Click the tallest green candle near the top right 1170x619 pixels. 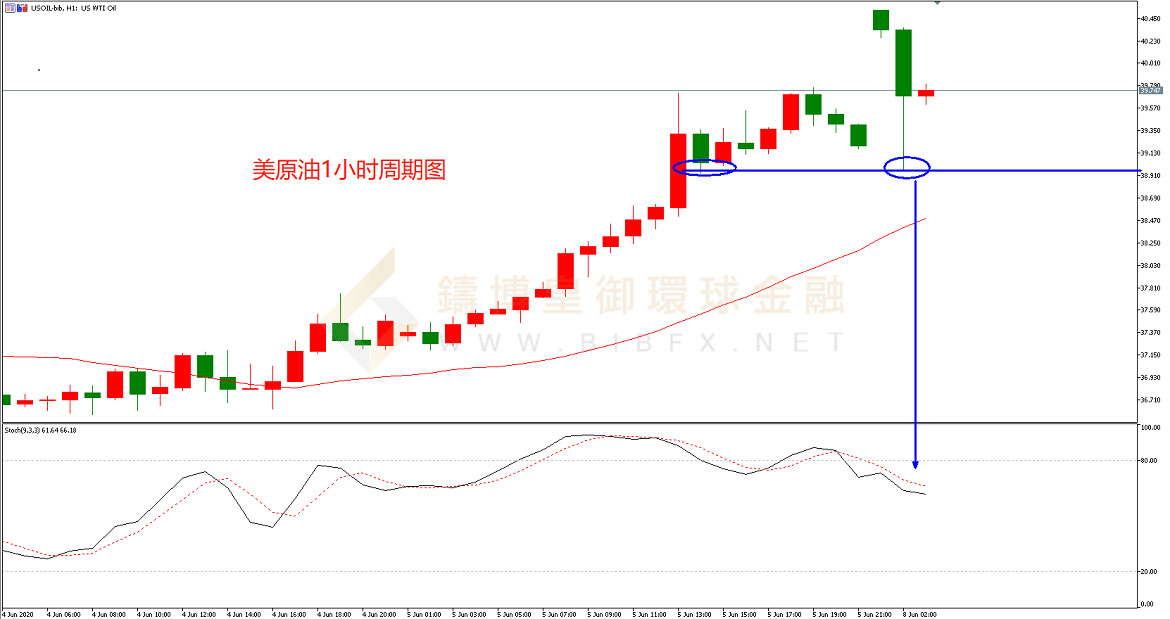[x=903, y=62]
